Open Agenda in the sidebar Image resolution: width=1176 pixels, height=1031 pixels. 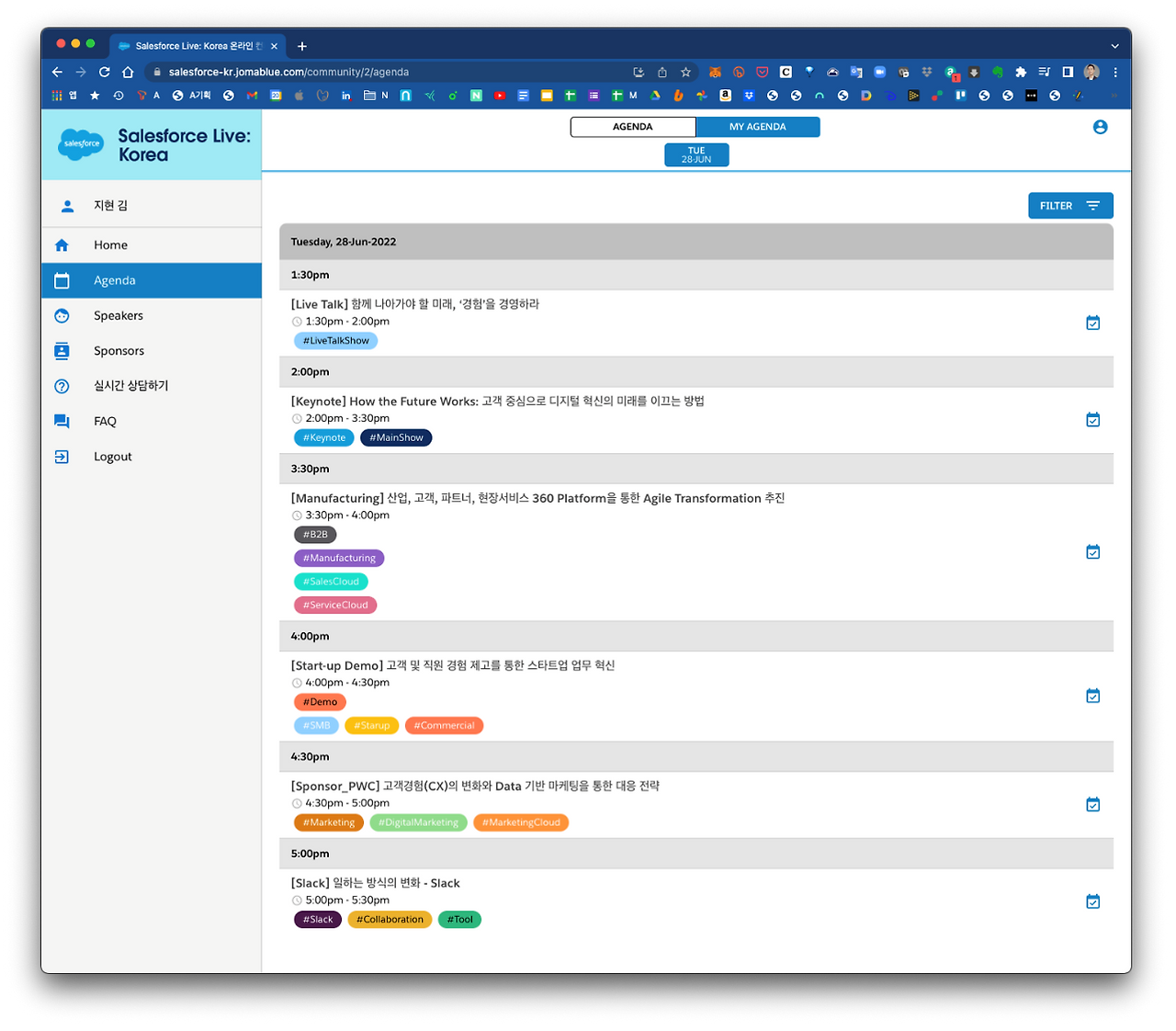coord(152,280)
